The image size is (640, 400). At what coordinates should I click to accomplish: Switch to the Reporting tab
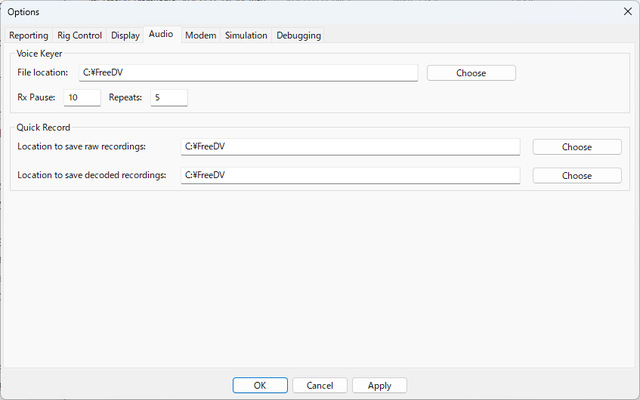coord(29,35)
